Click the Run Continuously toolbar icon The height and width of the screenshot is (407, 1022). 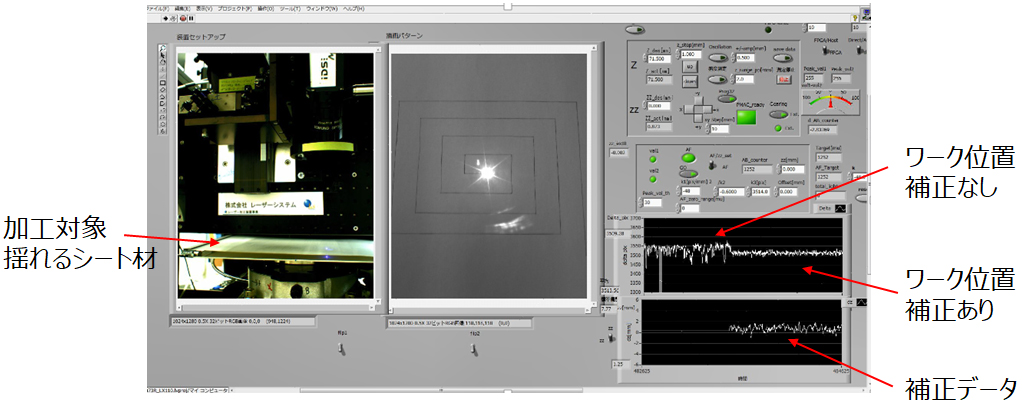tap(173, 19)
